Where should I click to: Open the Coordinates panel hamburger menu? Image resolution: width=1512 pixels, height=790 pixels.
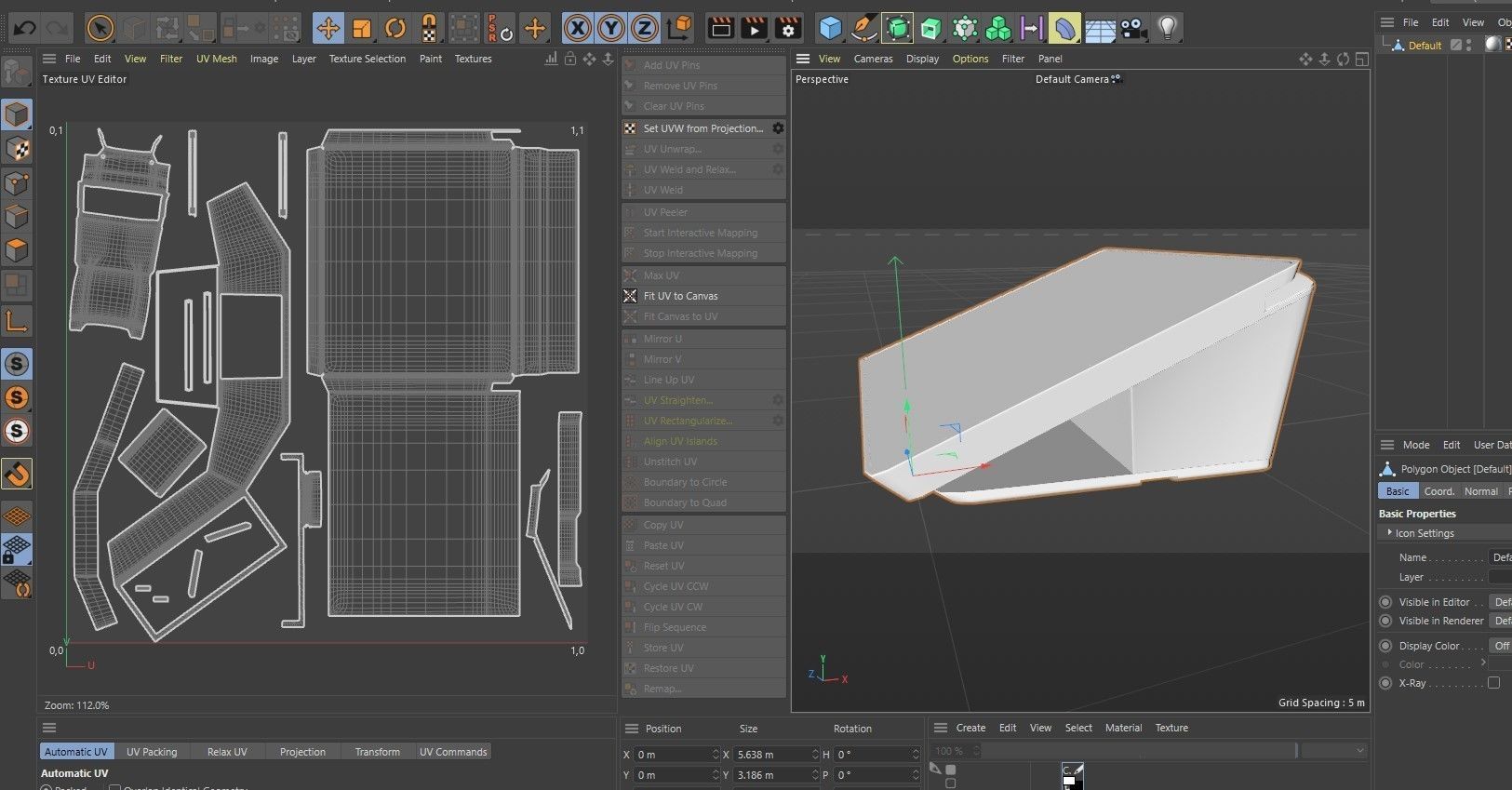(x=631, y=729)
